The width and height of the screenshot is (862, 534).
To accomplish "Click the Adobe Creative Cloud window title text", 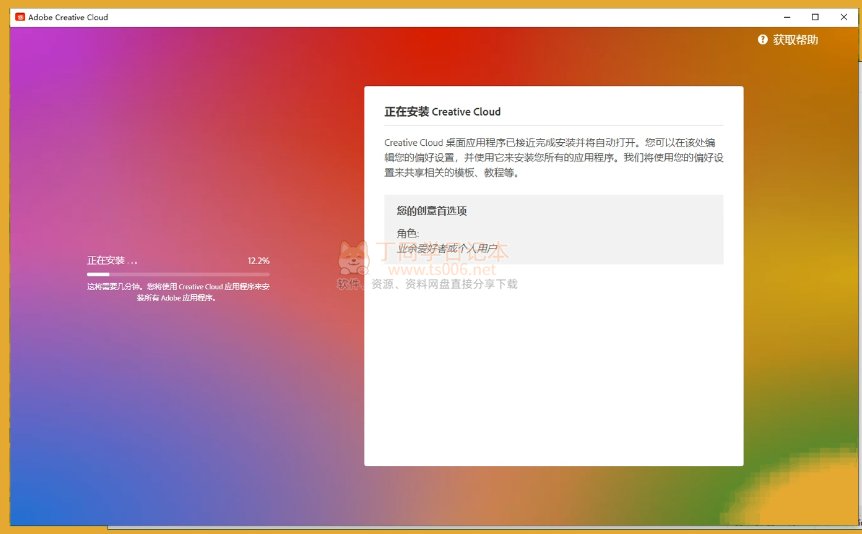I will pyautogui.click(x=68, y=17).
